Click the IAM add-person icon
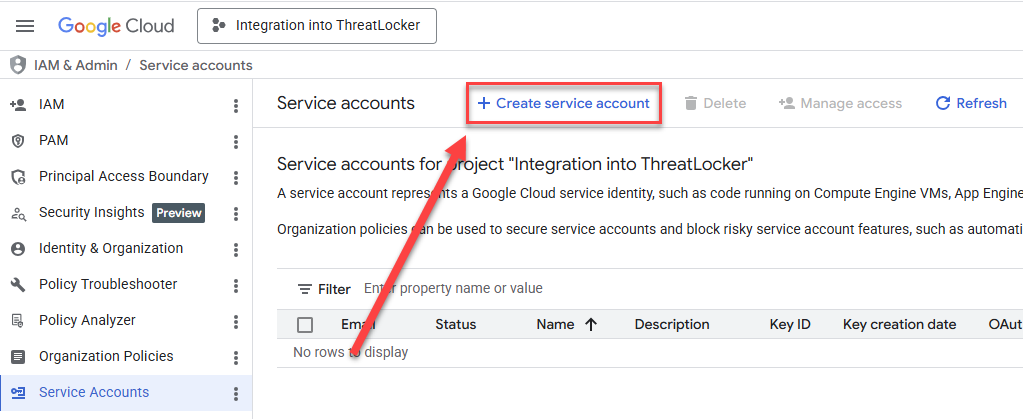The width and height of the screenshot is (1023, 419). coord(18,104)
